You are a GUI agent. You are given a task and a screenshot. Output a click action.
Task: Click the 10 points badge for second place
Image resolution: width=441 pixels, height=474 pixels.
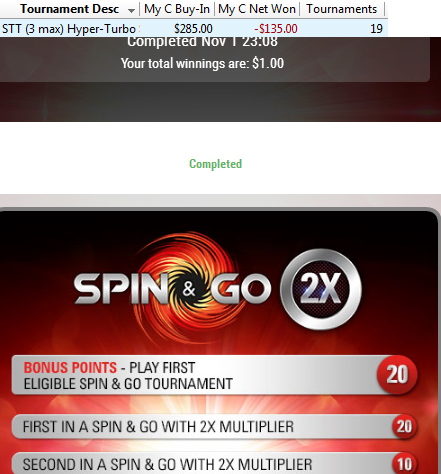point(404,464)
